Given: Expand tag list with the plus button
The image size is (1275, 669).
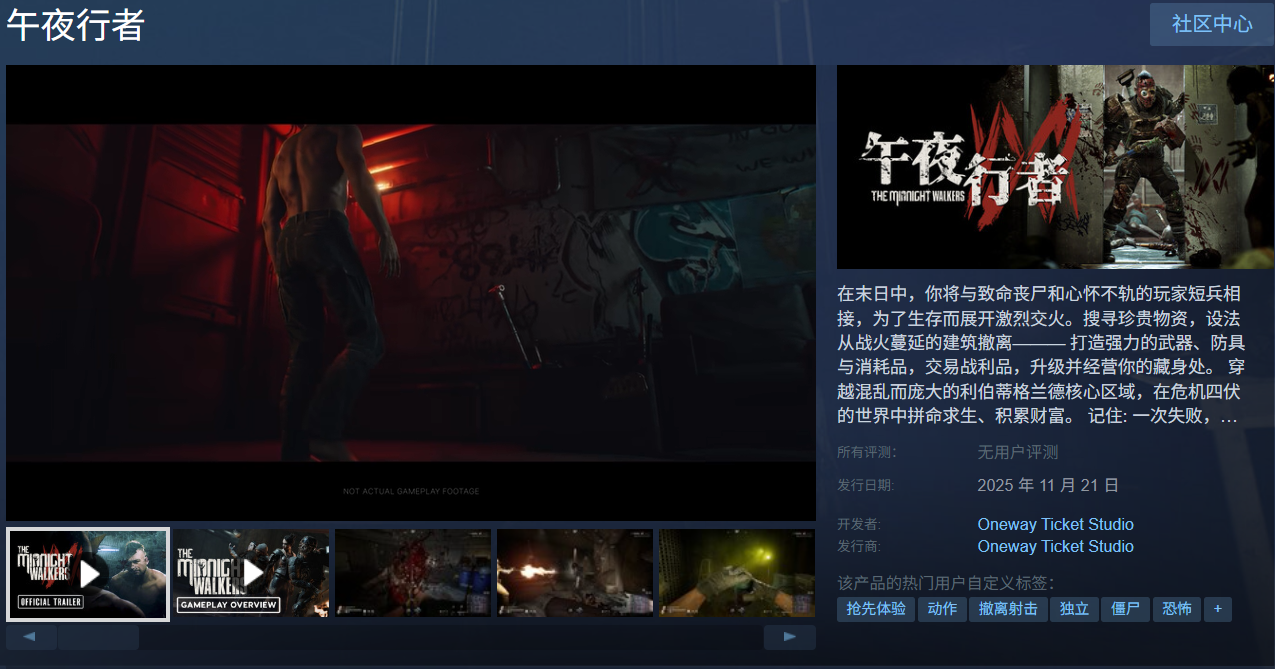Looking at the screenshot, I should [1217, 609].
